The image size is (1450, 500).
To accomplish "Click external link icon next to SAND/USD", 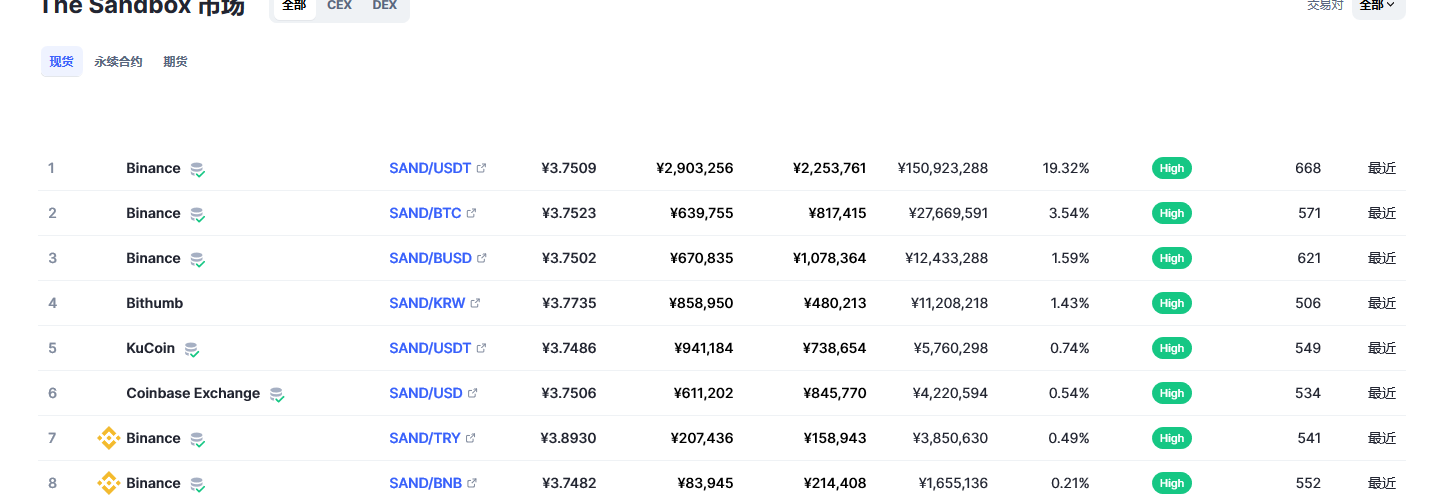I will pyautogui.click(x=472, y=393).
